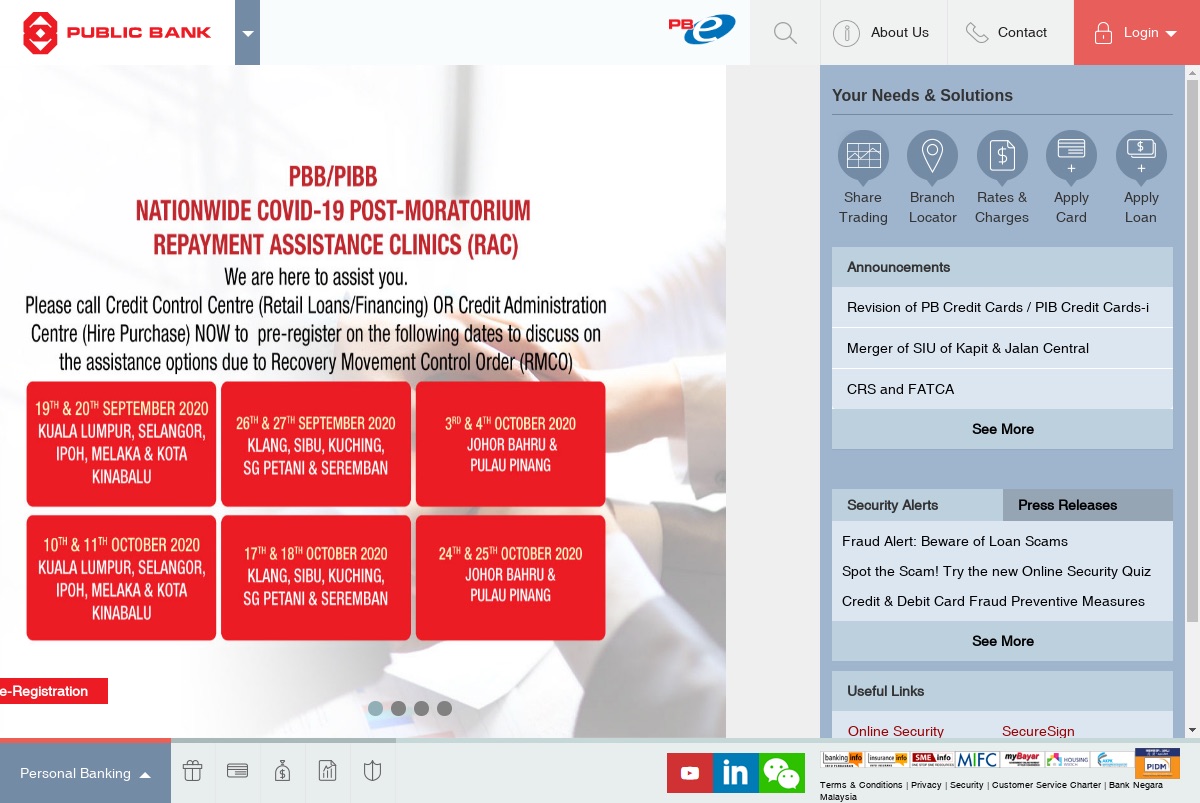Click the shield icon in bottom bar
Viewport: 1200px width, 803px height.
click(372, 771)
